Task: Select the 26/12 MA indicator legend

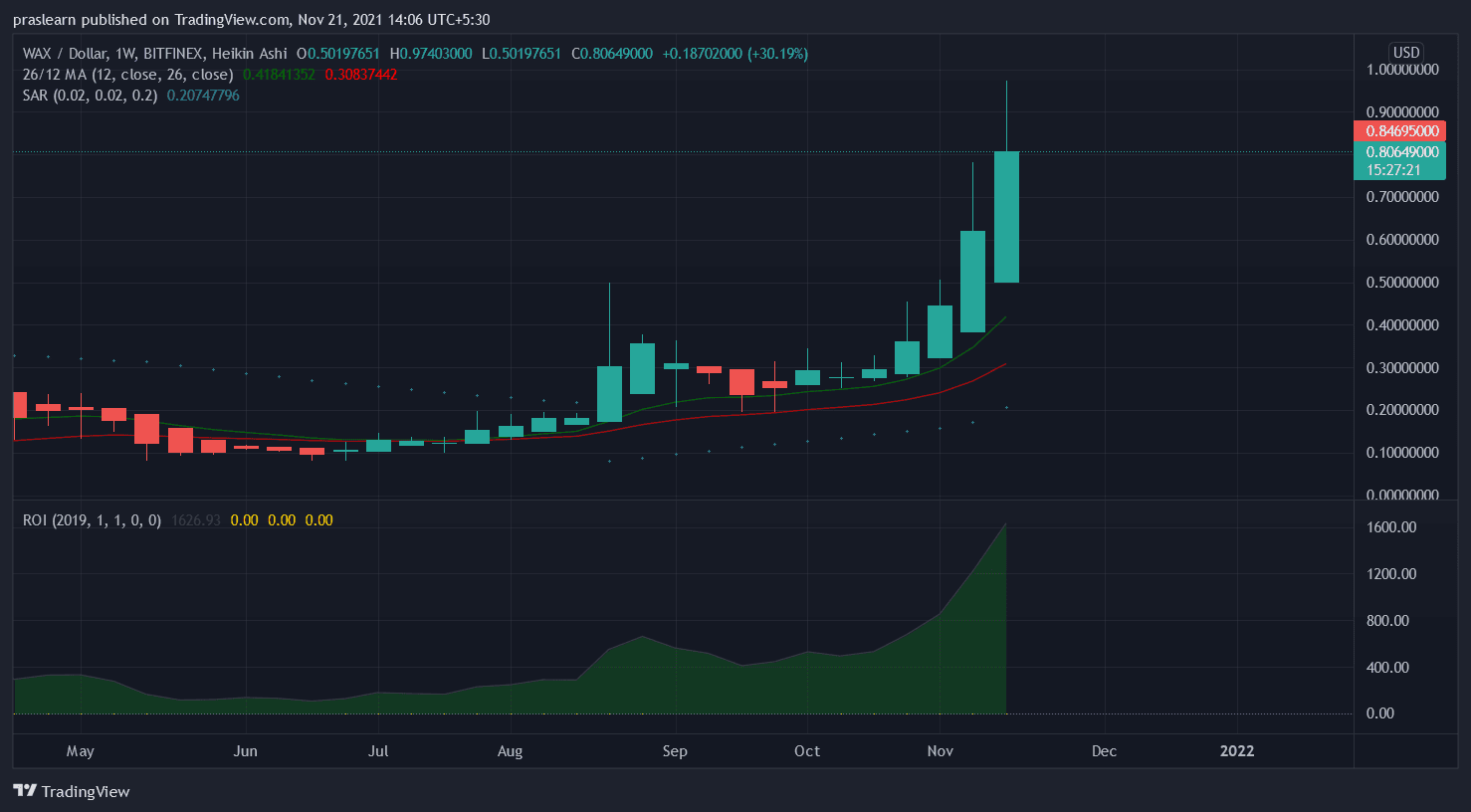Action: [x=127, y=75]
